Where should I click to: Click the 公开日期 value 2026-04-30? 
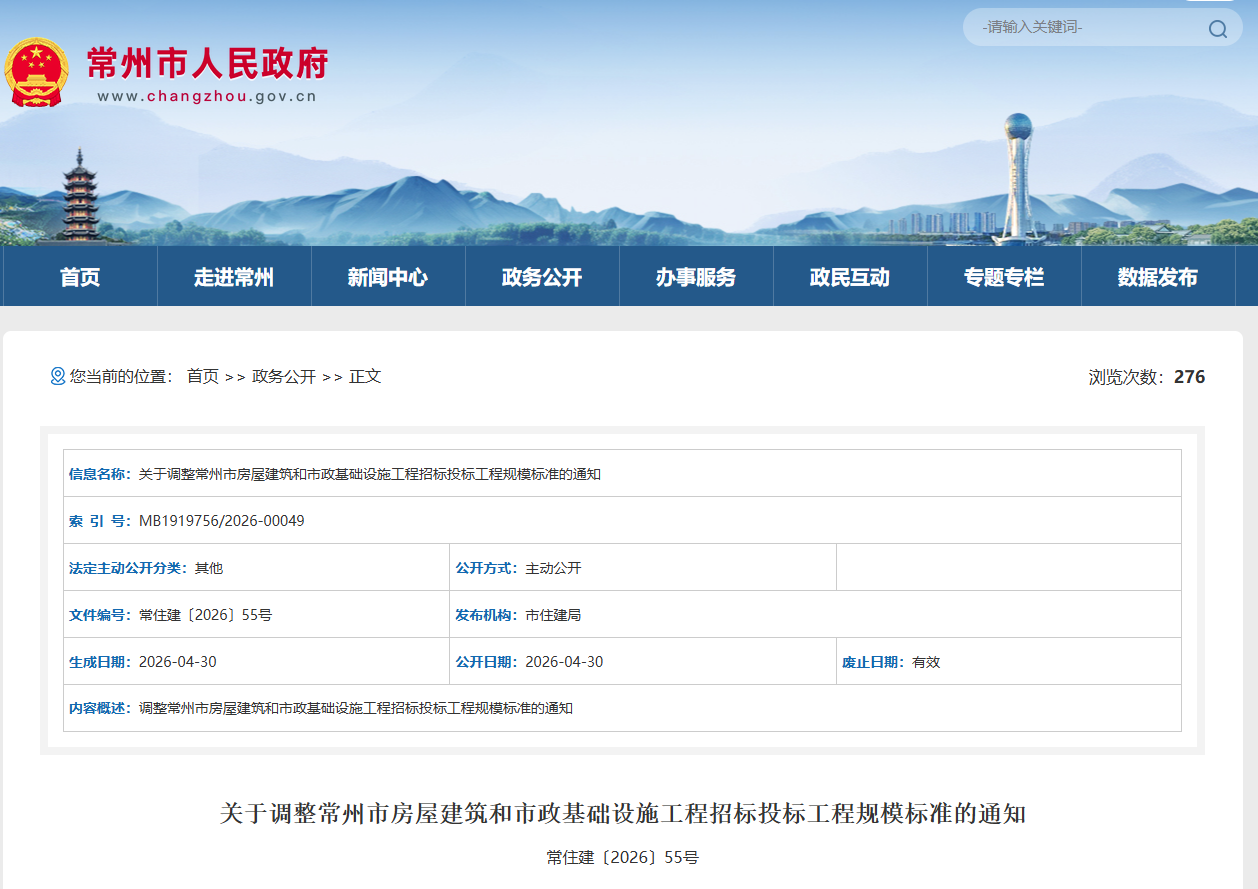(564, 662)
